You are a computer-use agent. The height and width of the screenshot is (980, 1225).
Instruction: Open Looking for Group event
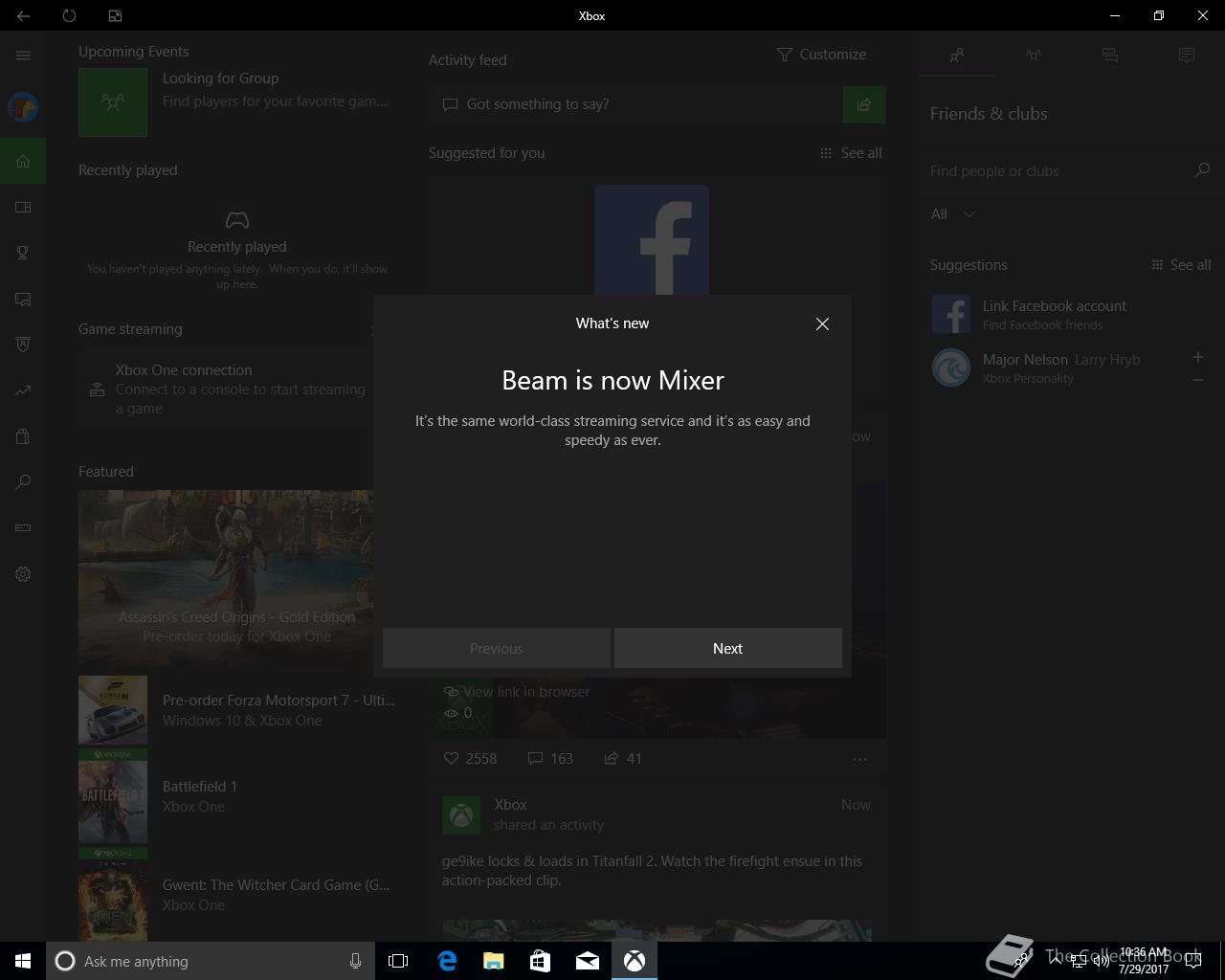pos(237,102)
